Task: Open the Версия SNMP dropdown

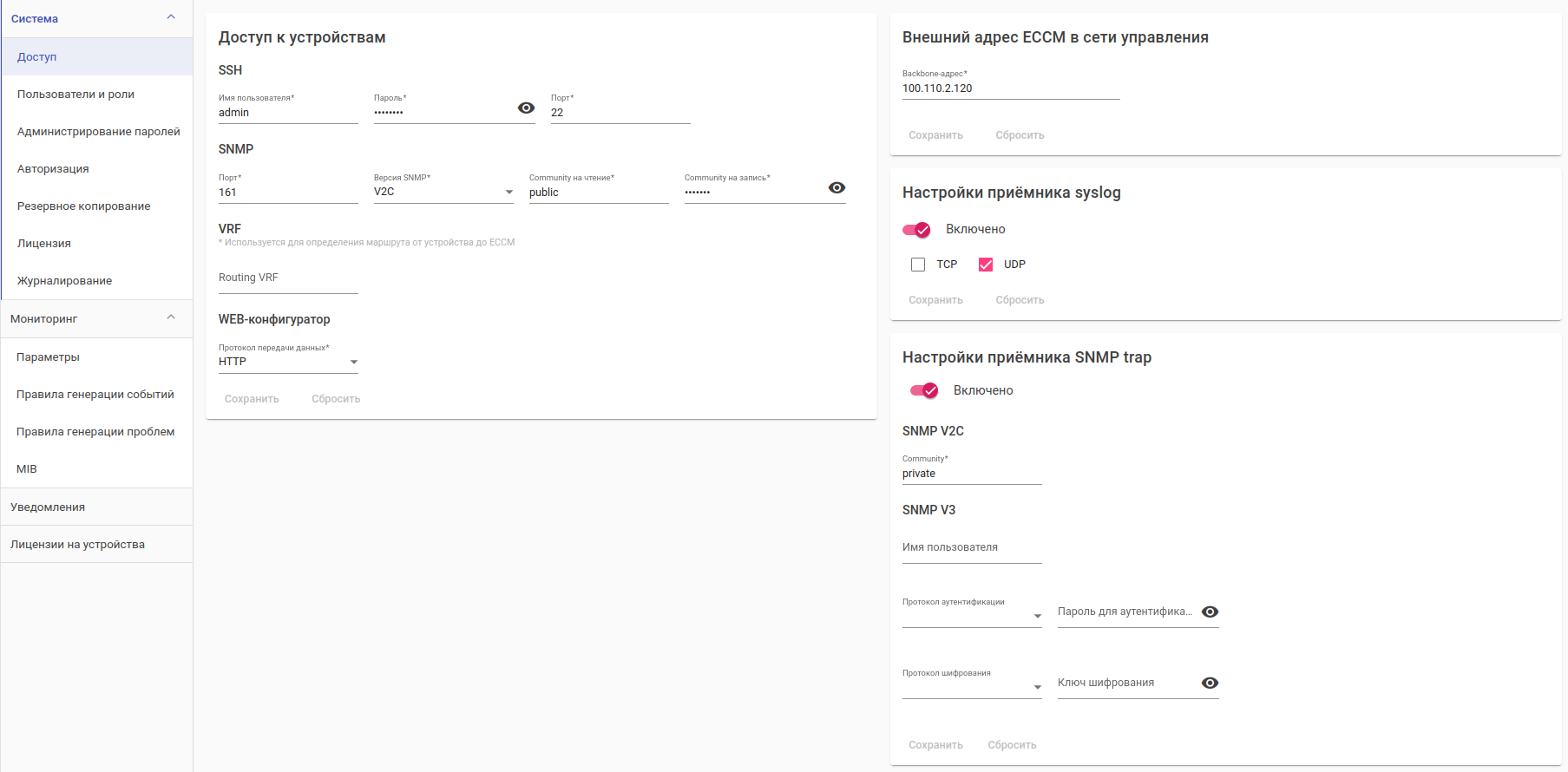Action: [x=443, y=192]
